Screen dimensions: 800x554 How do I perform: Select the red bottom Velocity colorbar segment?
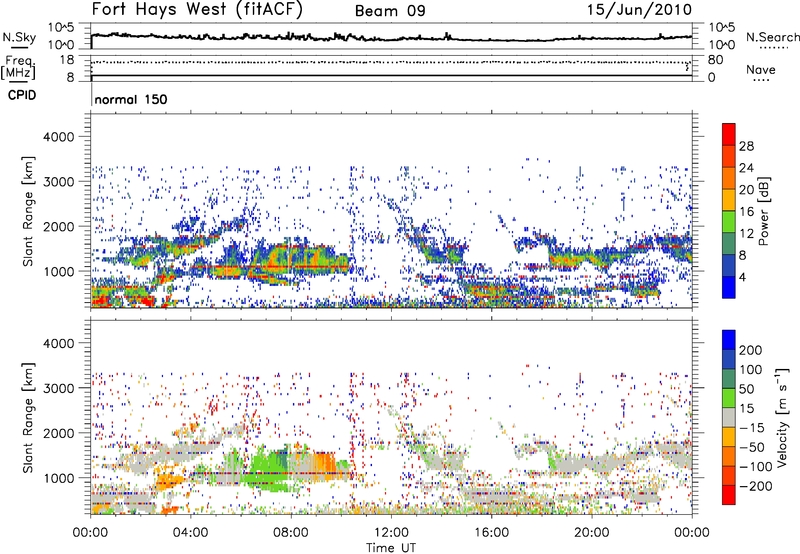729,495
